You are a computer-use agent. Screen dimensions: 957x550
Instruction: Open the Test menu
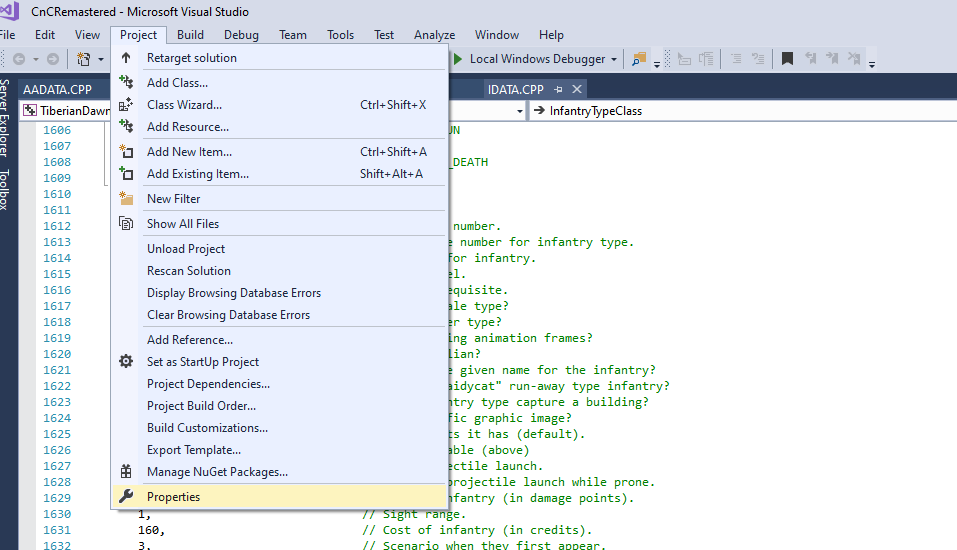(x=384, y=35)
